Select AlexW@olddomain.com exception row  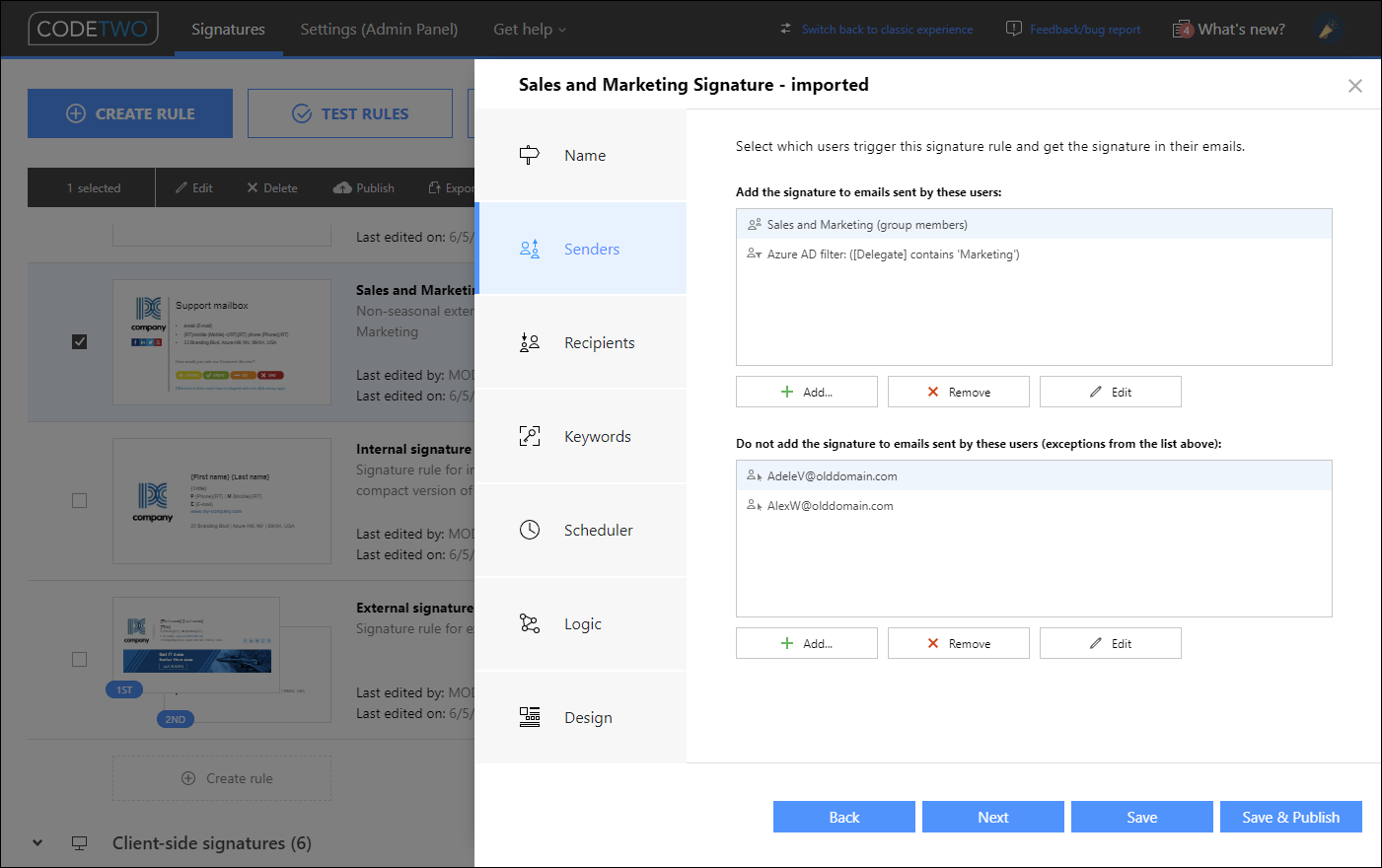pos(1034,505)
